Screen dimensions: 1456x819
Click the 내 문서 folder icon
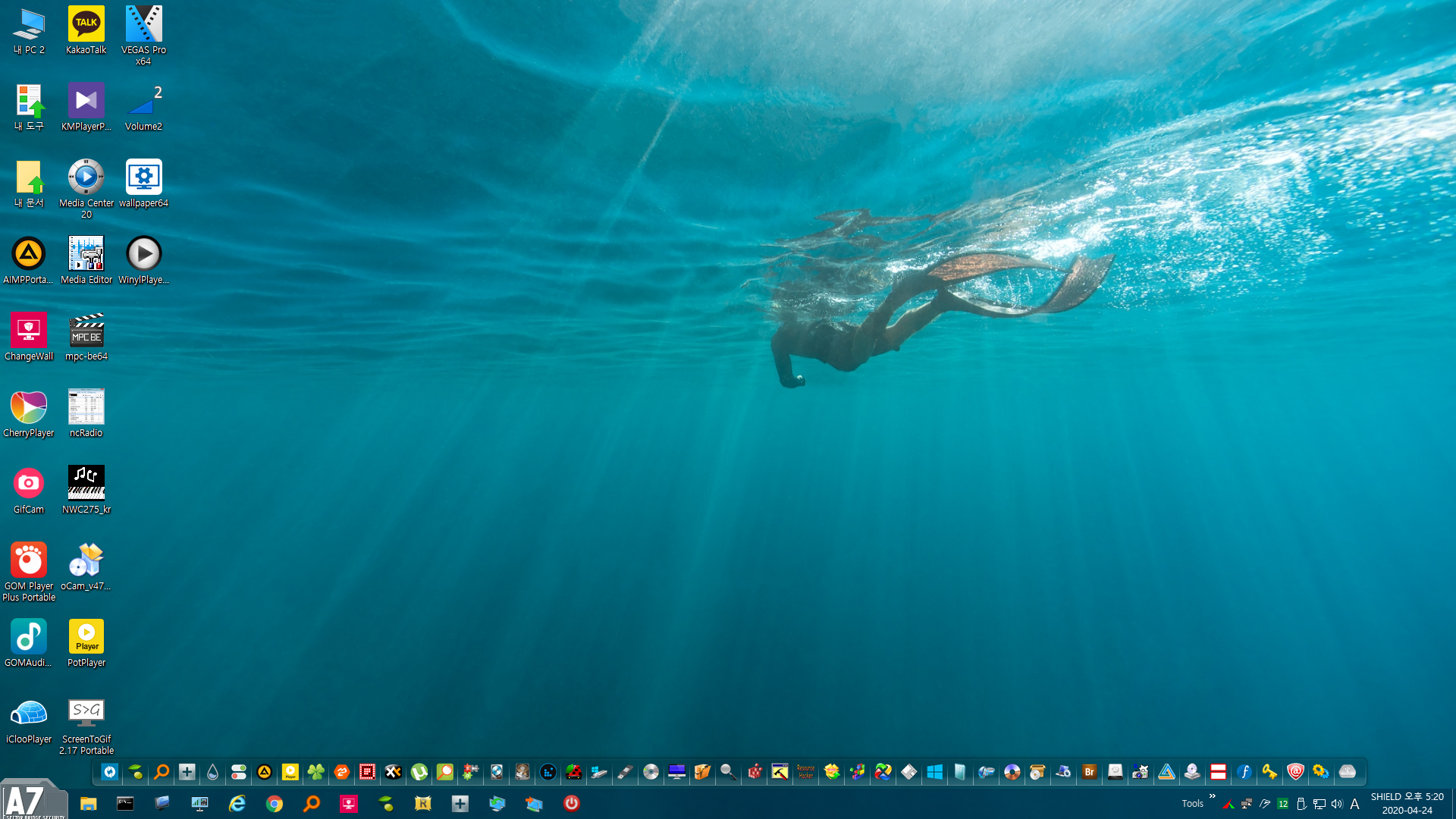pyautogui.click(x=29, y=184)
